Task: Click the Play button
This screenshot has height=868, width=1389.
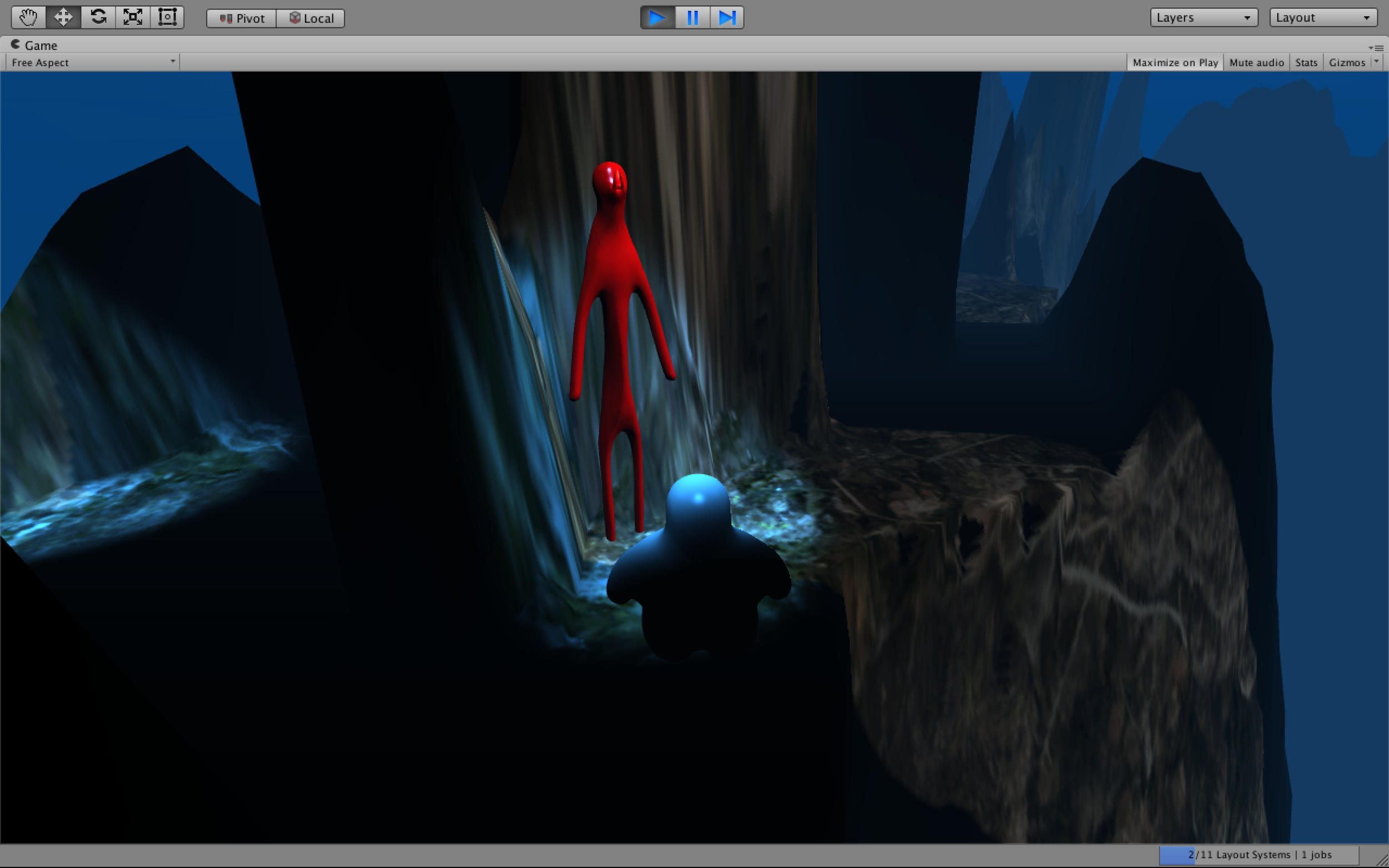Action: click(x=657, y=17)
